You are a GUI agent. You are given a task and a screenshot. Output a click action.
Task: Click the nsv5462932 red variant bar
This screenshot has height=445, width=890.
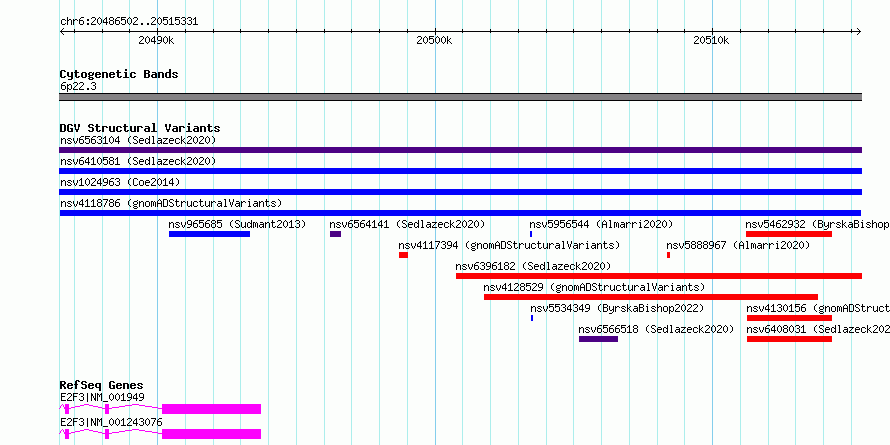(x=789, y=234)
